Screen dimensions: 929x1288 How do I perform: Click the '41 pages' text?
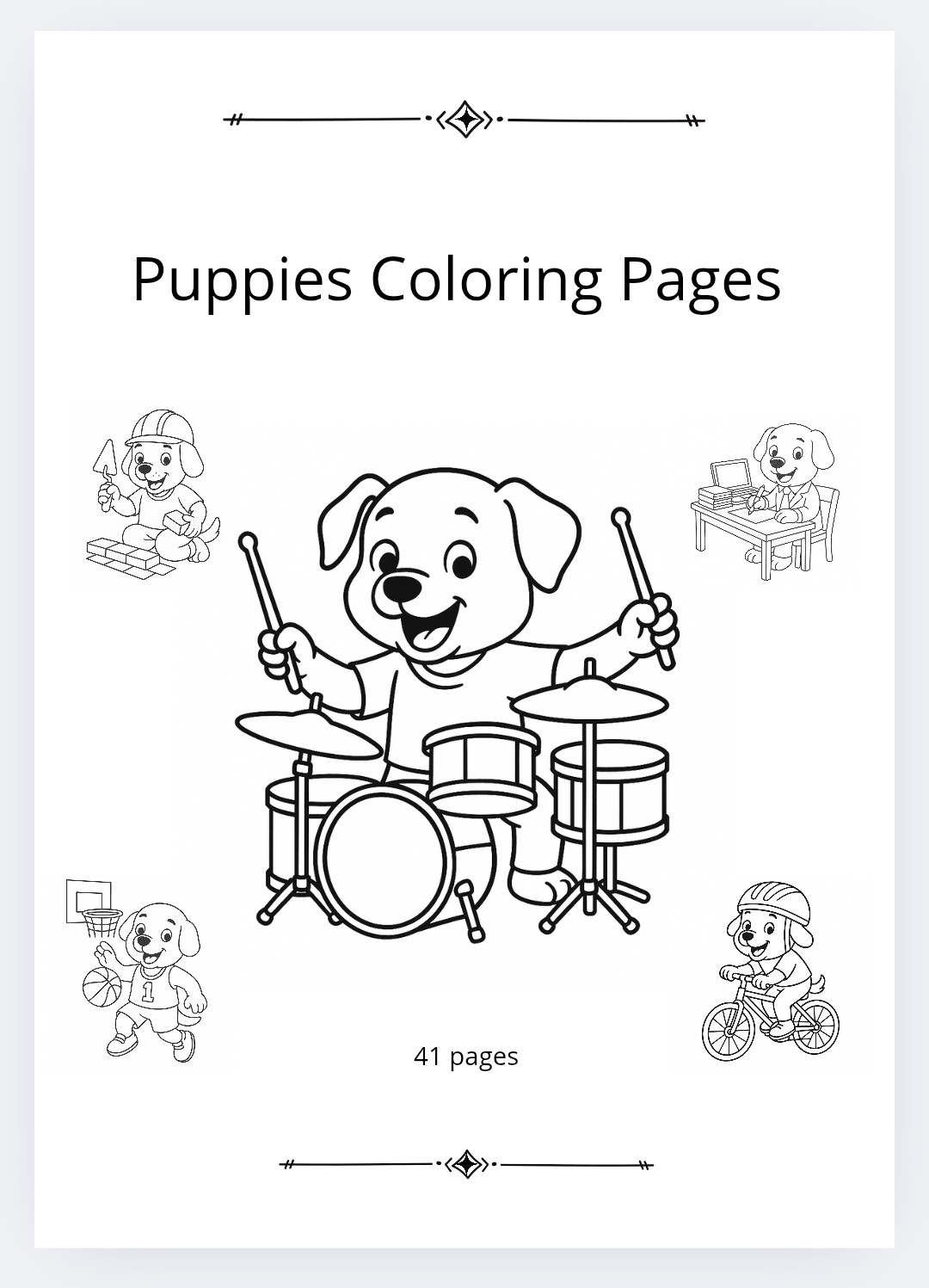(x=465, y=1057)
